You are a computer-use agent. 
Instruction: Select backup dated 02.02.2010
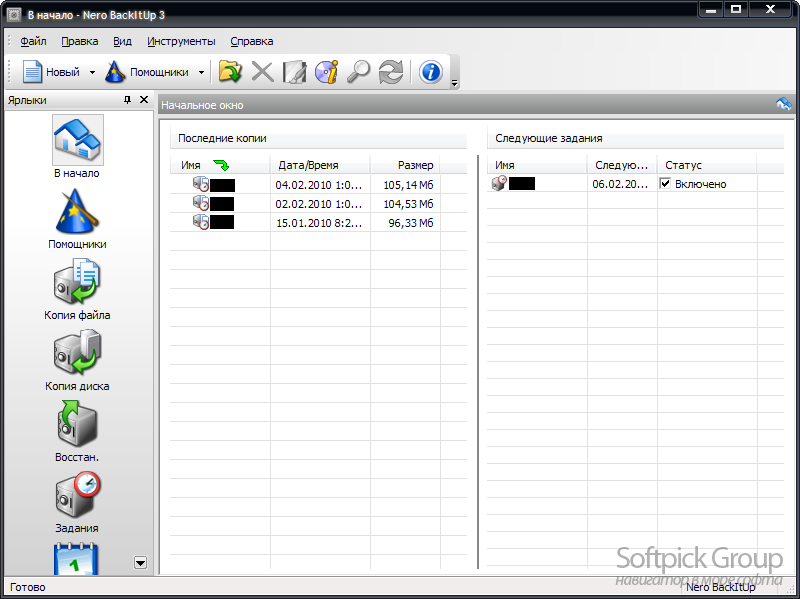(318, 204)
